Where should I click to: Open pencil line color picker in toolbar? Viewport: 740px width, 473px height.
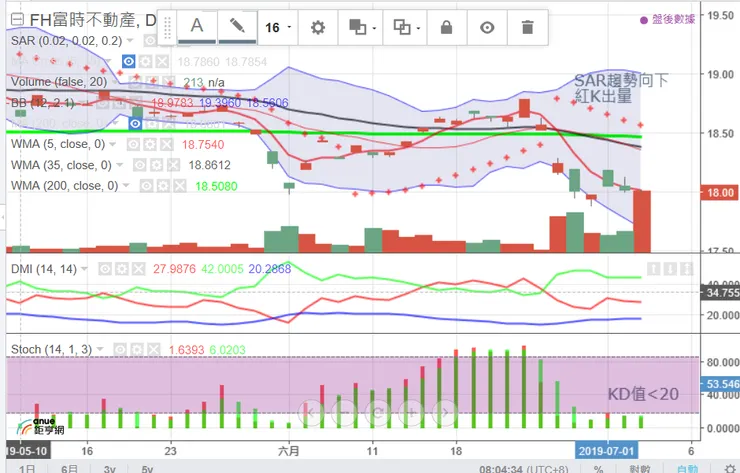[237, 27]
